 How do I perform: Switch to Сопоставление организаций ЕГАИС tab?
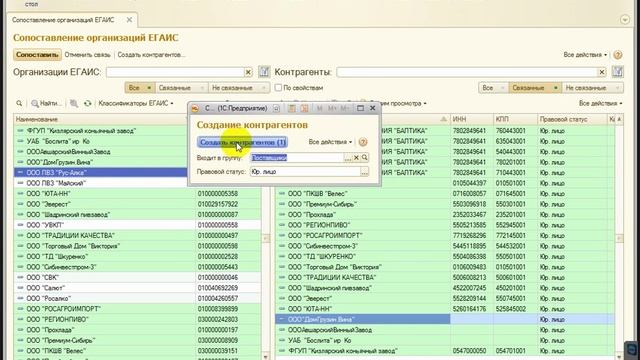(x=63, y=20)
